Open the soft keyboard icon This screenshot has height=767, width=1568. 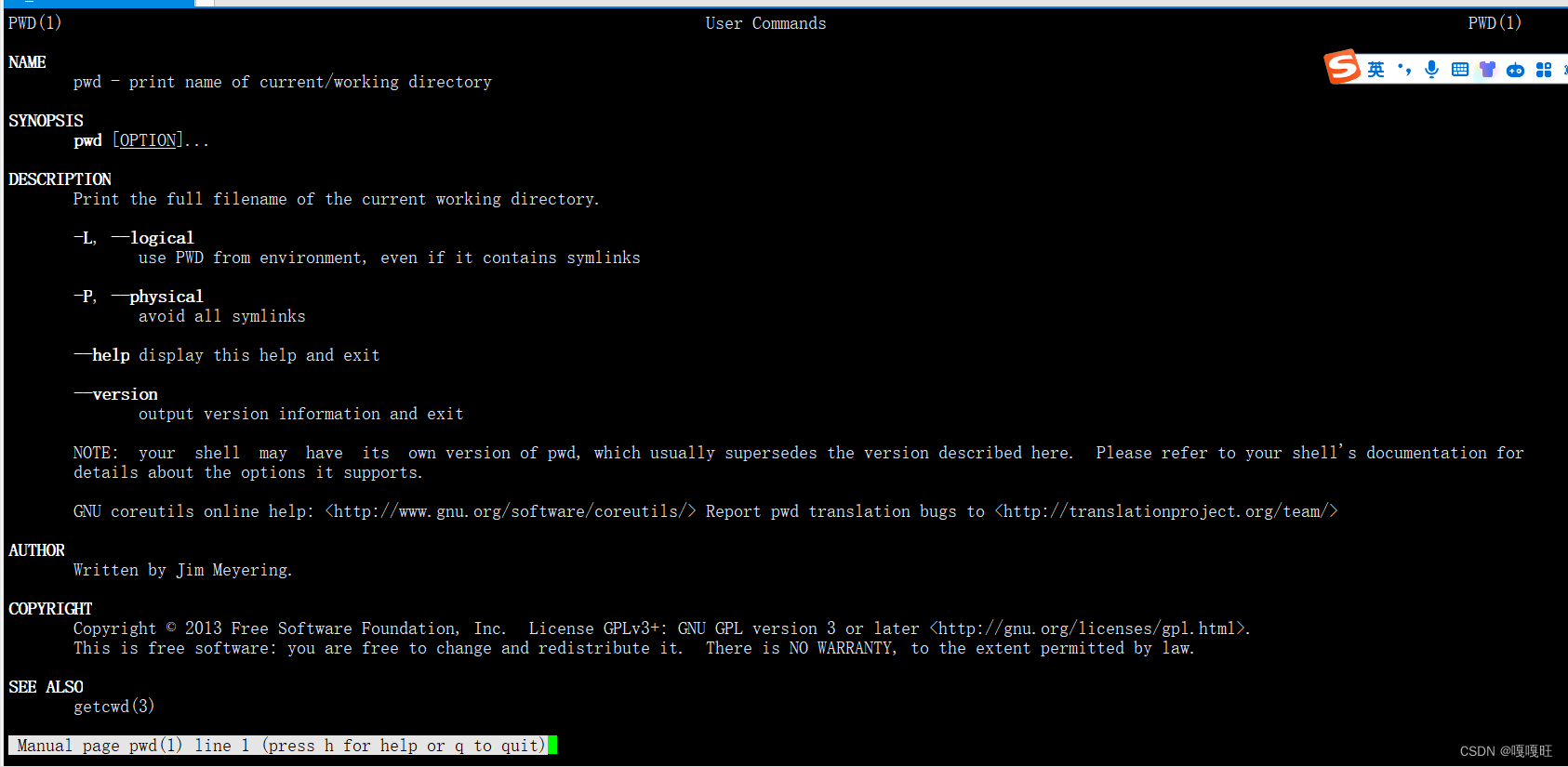tap(1460, 70)
